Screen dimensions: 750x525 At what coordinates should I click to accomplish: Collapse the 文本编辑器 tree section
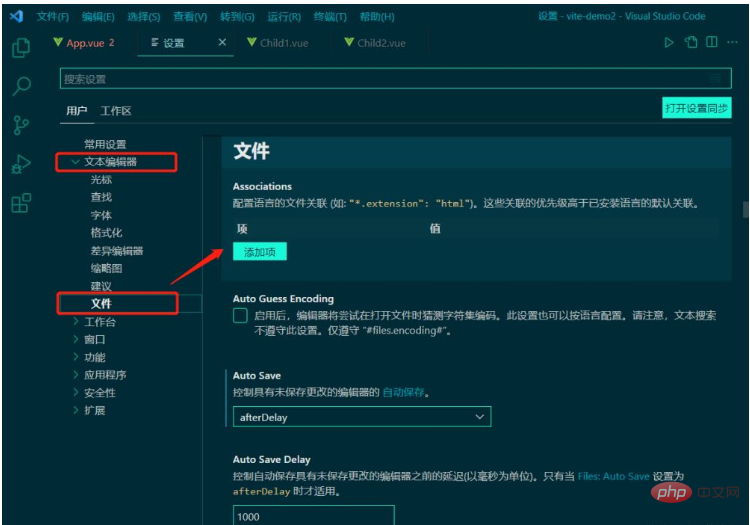tap(75, 162)
